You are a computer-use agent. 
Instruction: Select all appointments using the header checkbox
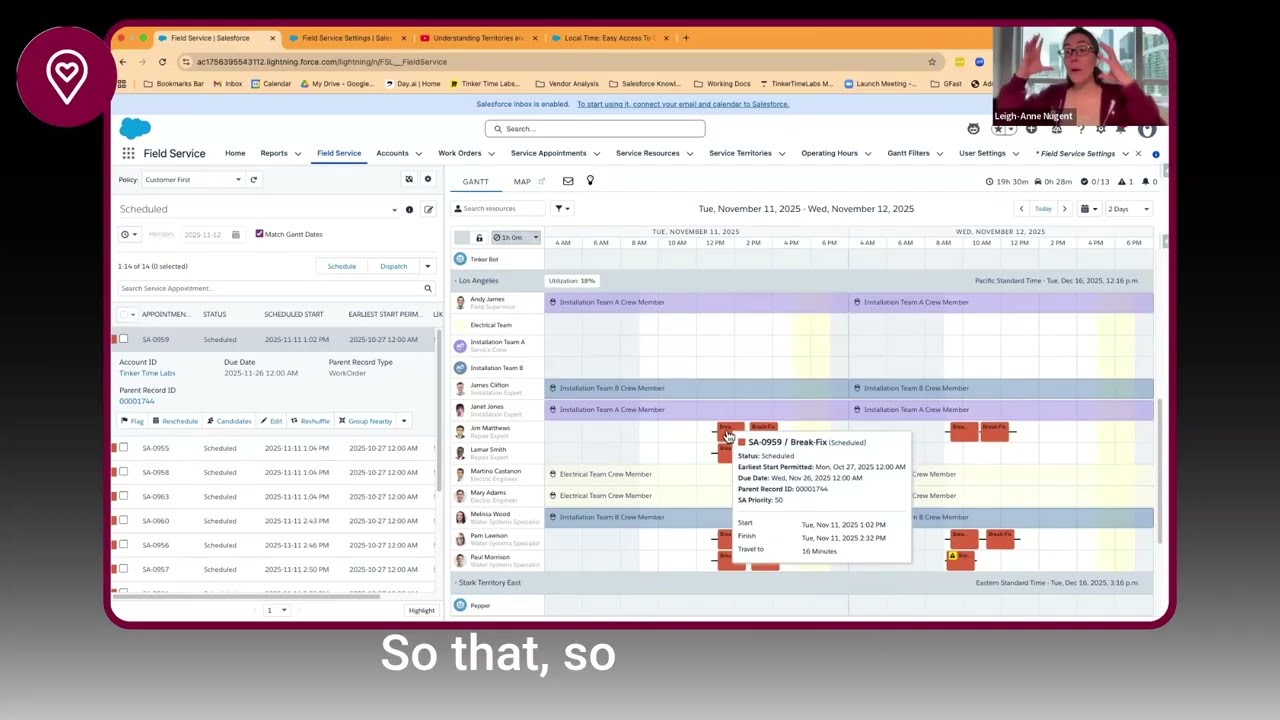pyautogui.click(x=123, y=314)
